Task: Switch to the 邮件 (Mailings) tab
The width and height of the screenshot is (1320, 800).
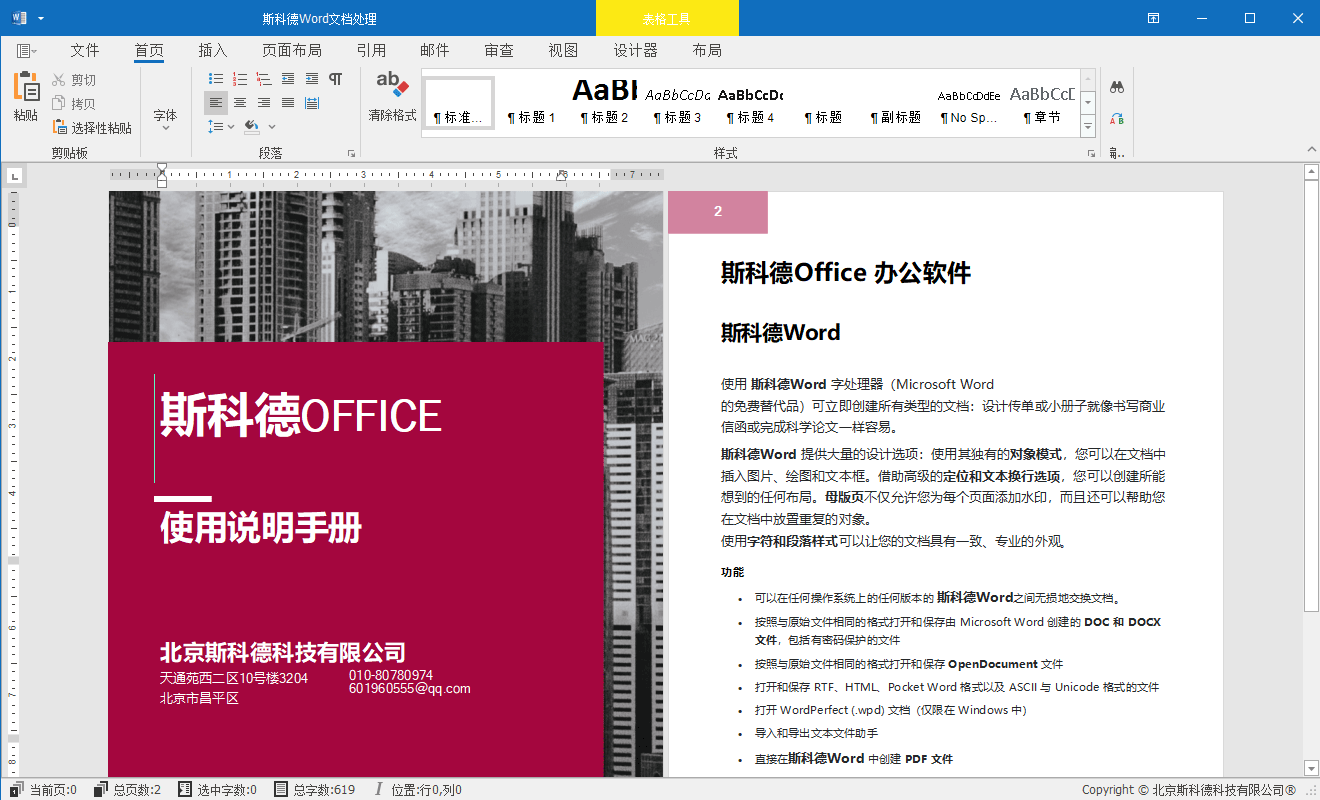Action: pos(435,50)
